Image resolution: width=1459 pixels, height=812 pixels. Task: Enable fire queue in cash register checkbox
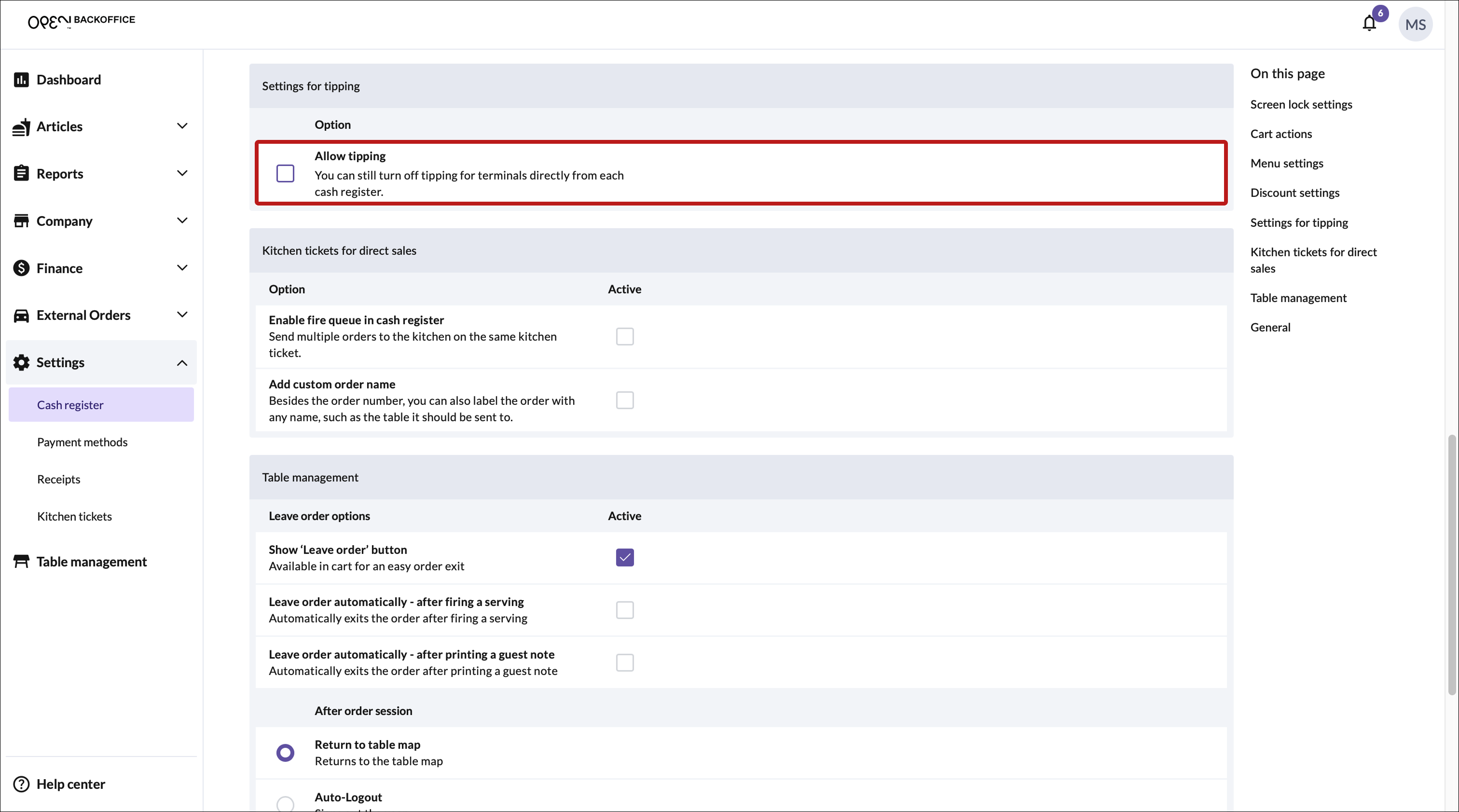pyautogui.click(x=625, y=336)
